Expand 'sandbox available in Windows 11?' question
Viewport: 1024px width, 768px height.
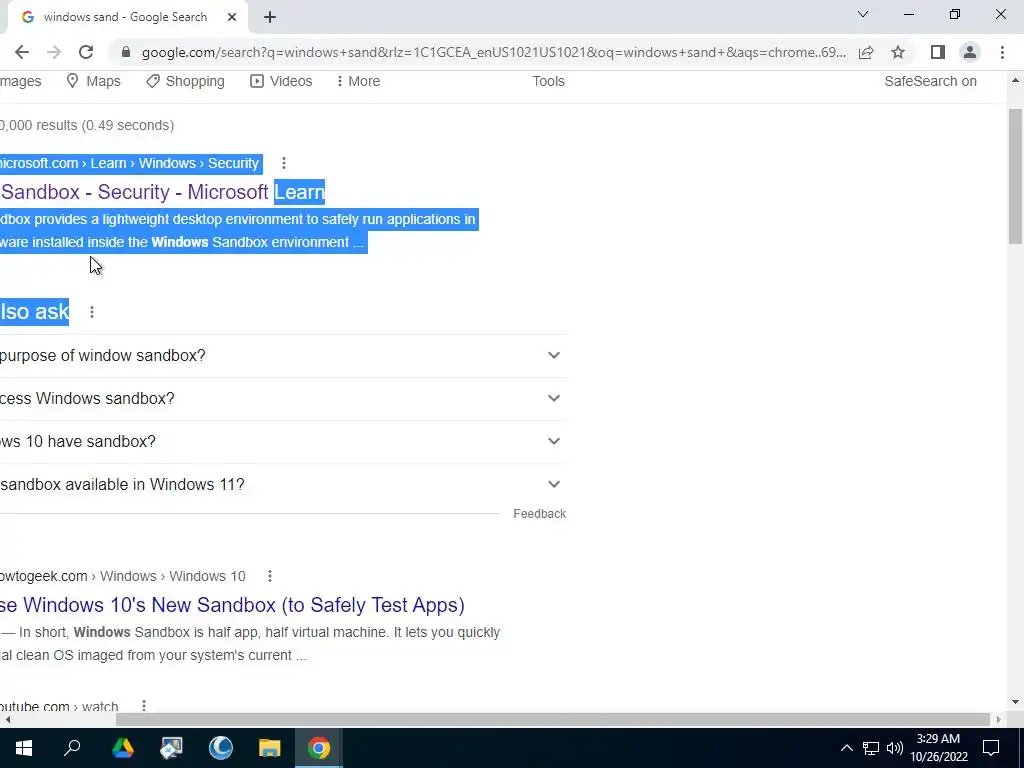[283, 485]
